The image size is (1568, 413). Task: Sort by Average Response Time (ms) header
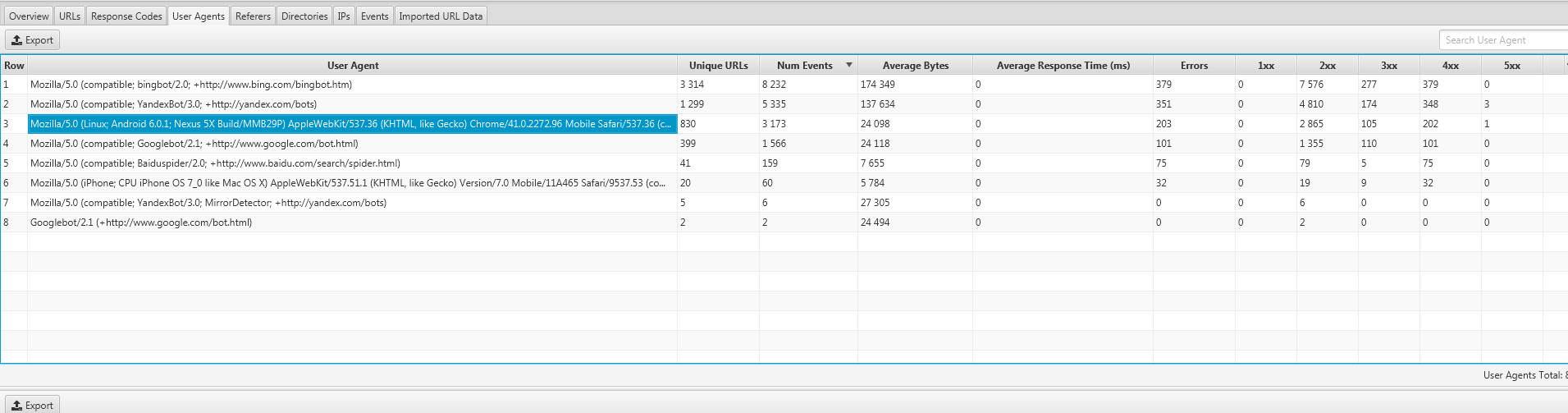pos(1063,65)
